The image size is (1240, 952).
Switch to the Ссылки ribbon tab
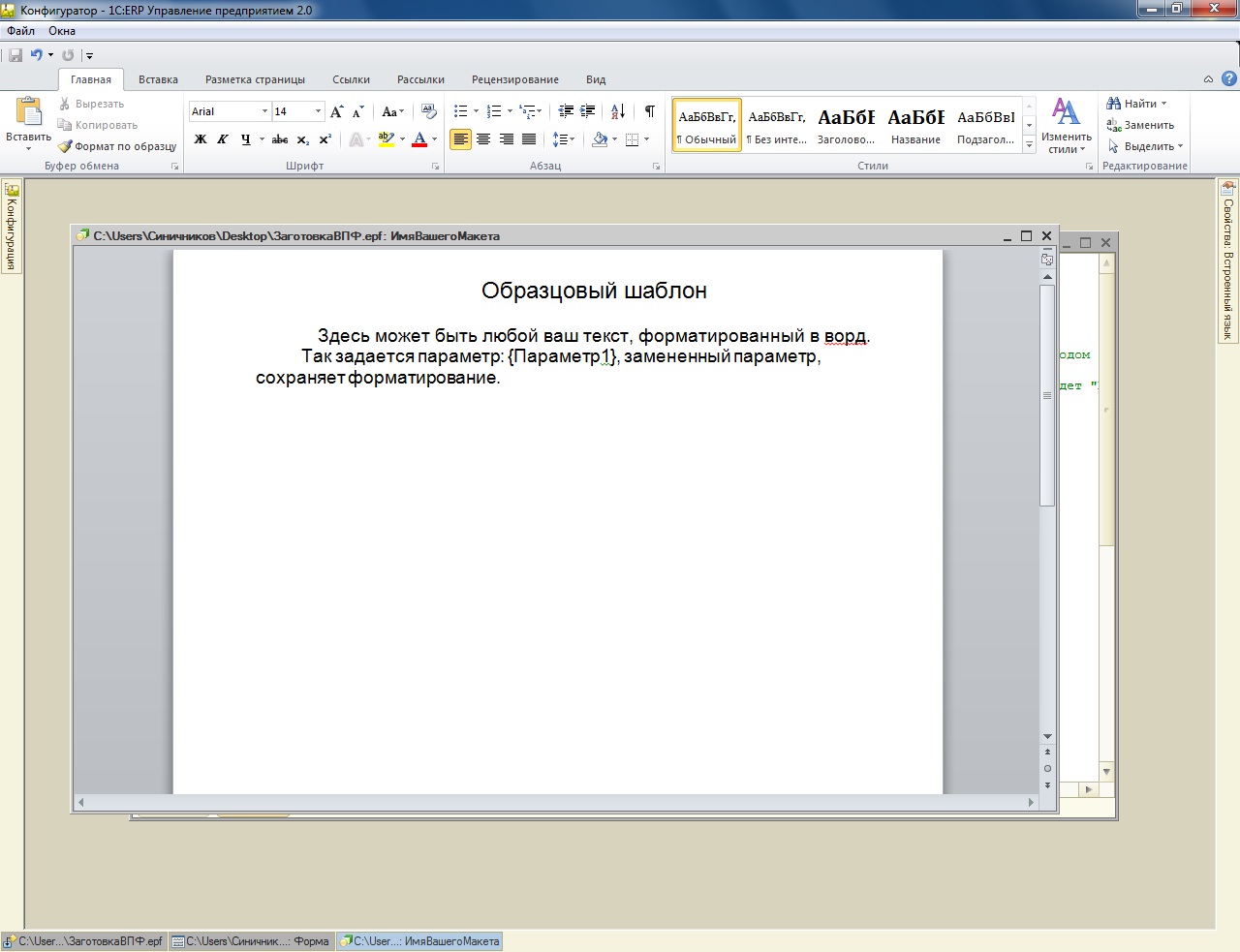[x=351, y=79]
